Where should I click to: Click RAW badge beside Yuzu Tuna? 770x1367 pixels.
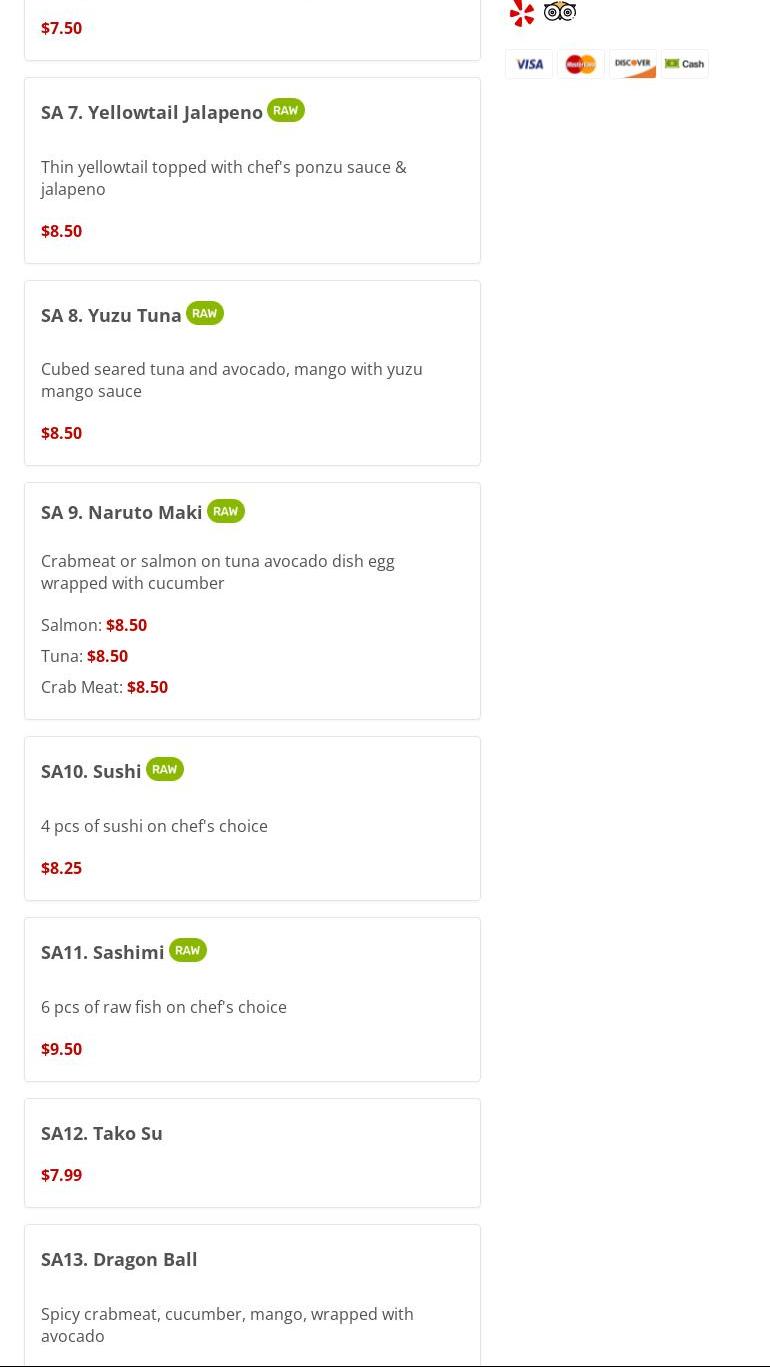point(205,314)
